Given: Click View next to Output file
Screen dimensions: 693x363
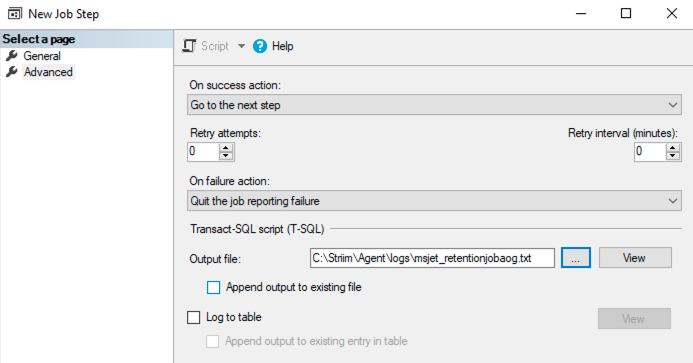Looking at the screenshot, I should point(635,258).
